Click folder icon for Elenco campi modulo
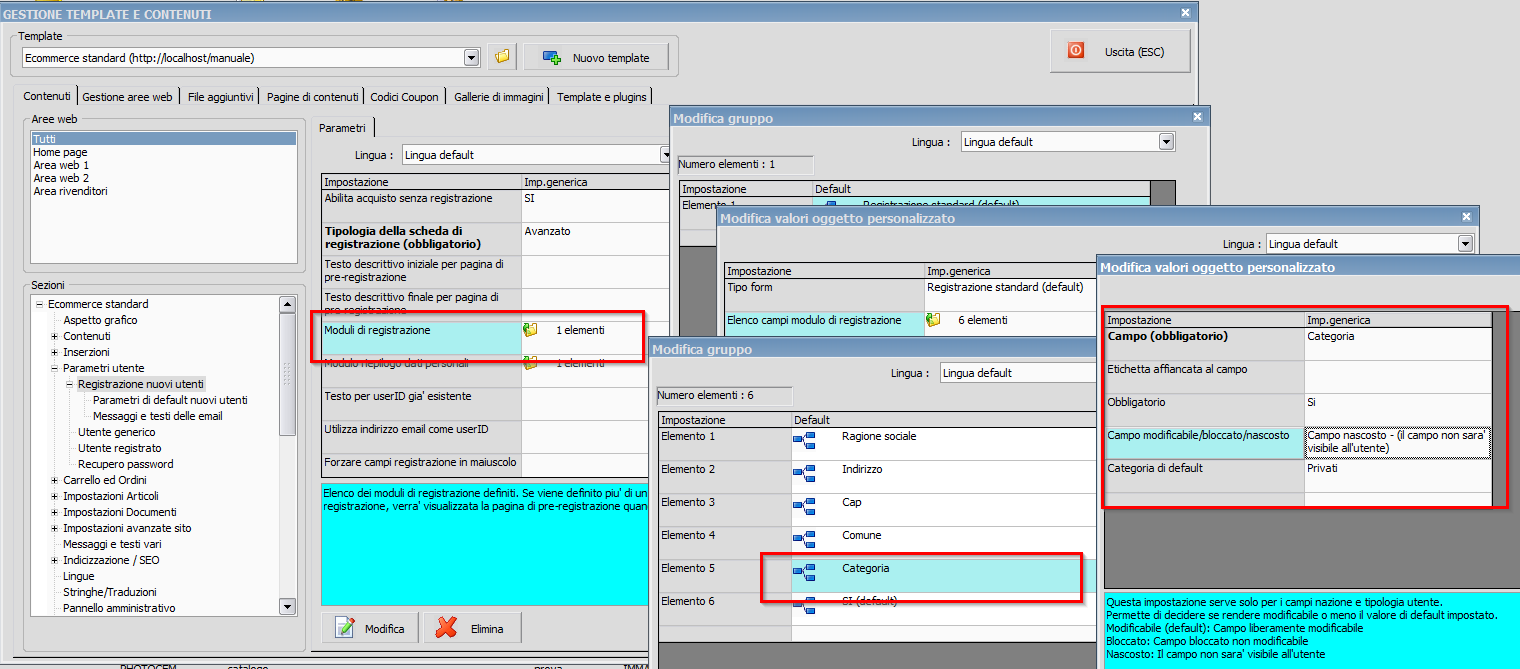This screenshot has height=669, width=1520. point(934,320)
